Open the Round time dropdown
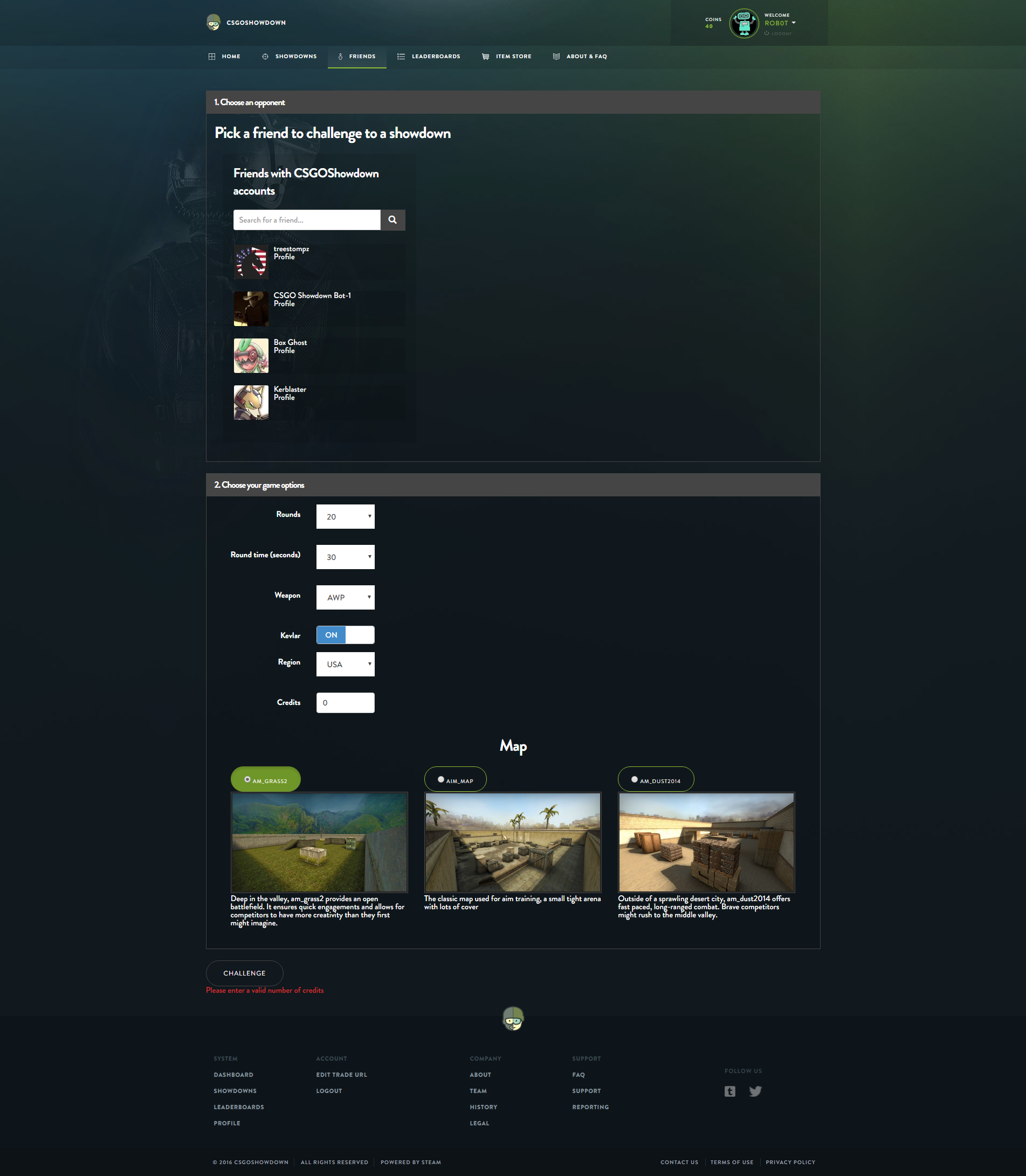 [x=345, y=557]
